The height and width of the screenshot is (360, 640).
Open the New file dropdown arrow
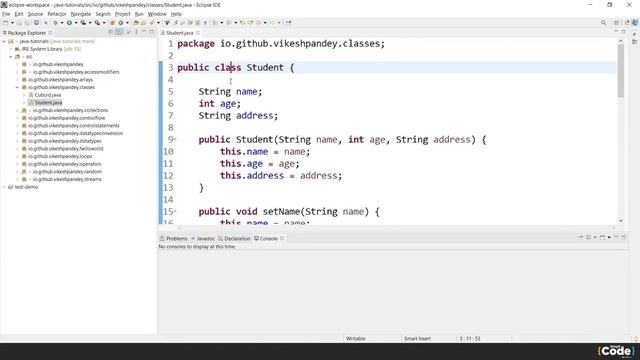click(x=12, y=23)
